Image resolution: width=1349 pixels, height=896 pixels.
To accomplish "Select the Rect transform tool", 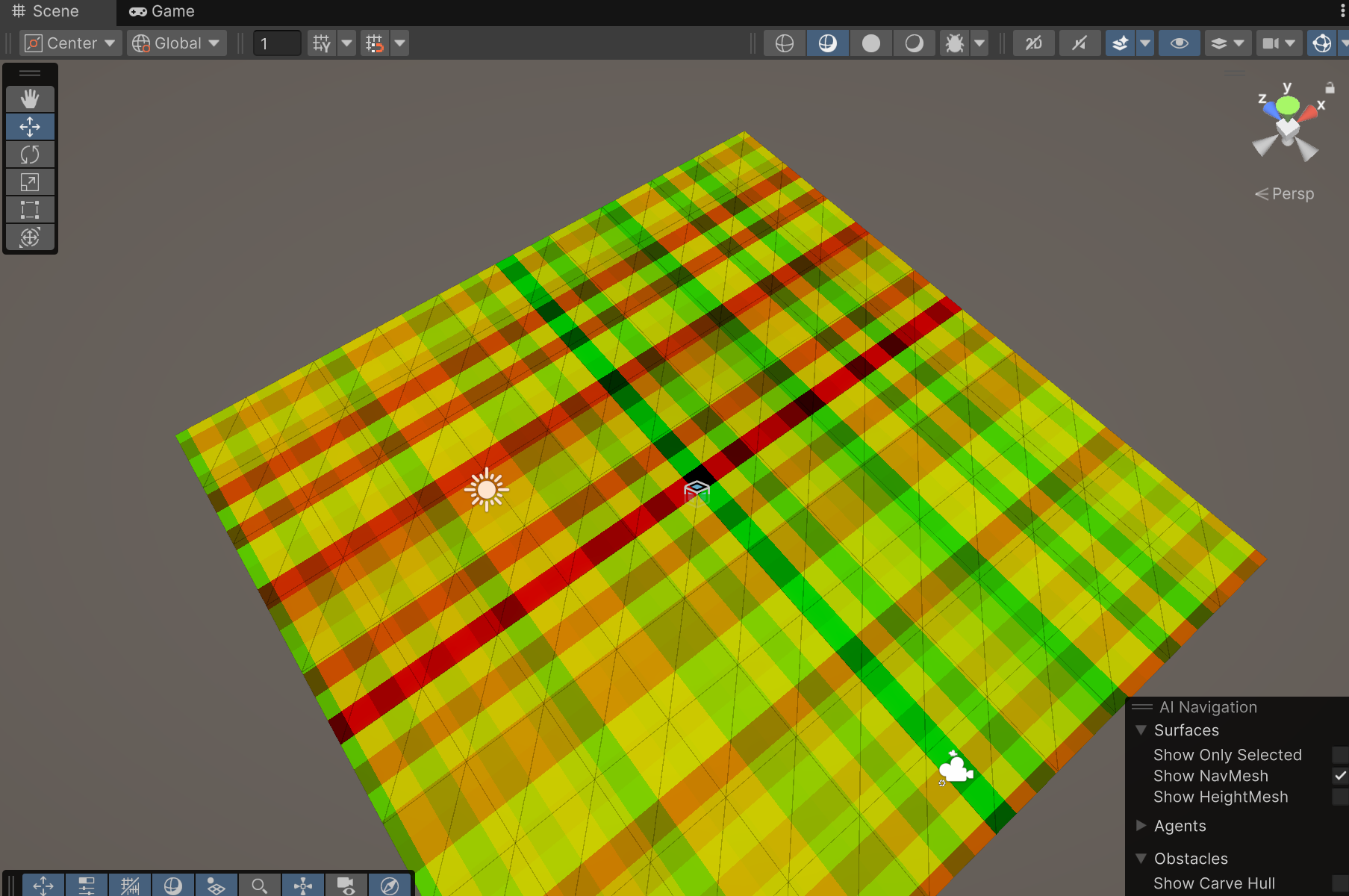I will [30, 210].
